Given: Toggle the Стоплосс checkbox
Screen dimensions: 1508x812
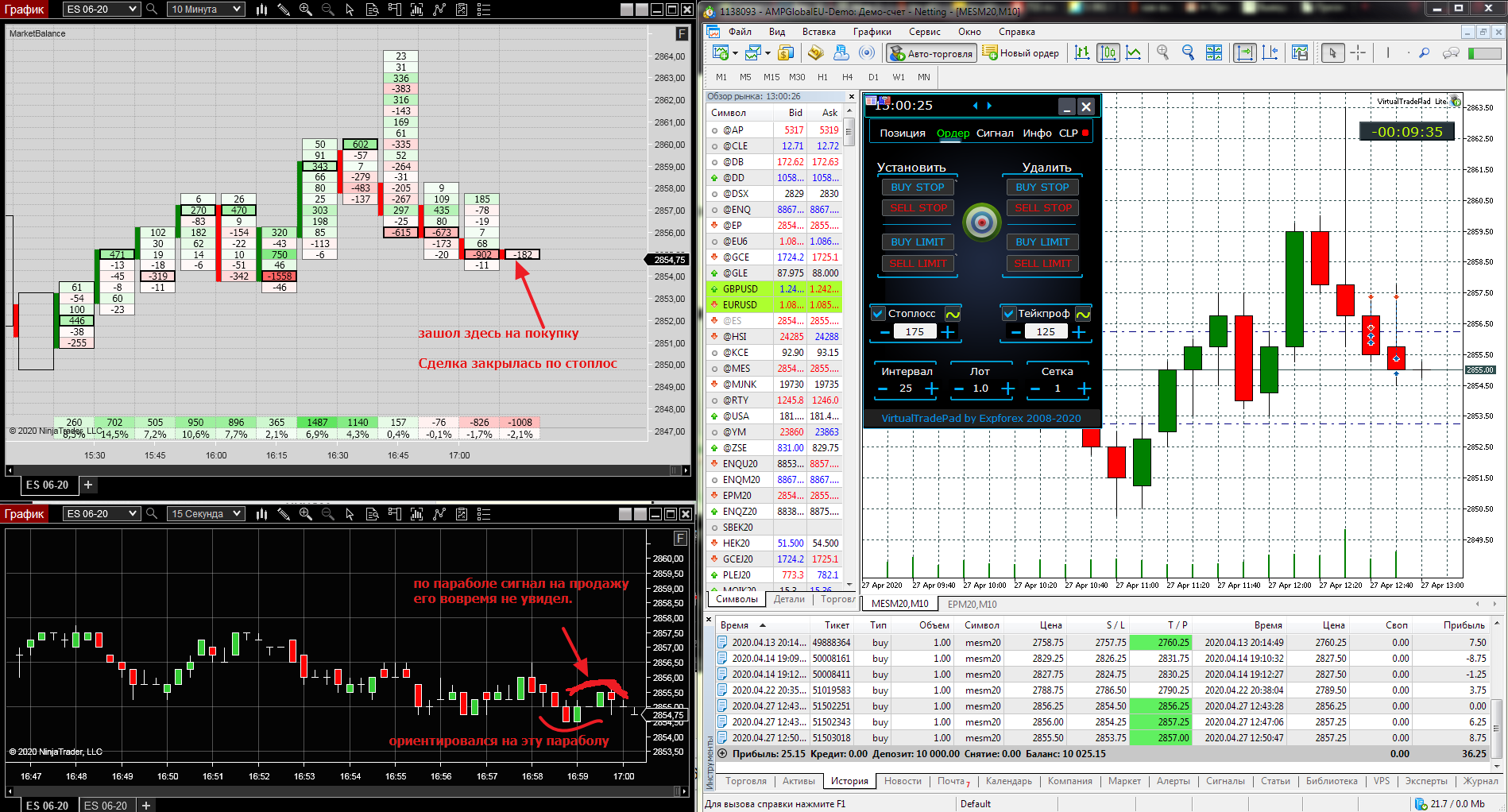Looking at the screenshot, I should point(878,313).
